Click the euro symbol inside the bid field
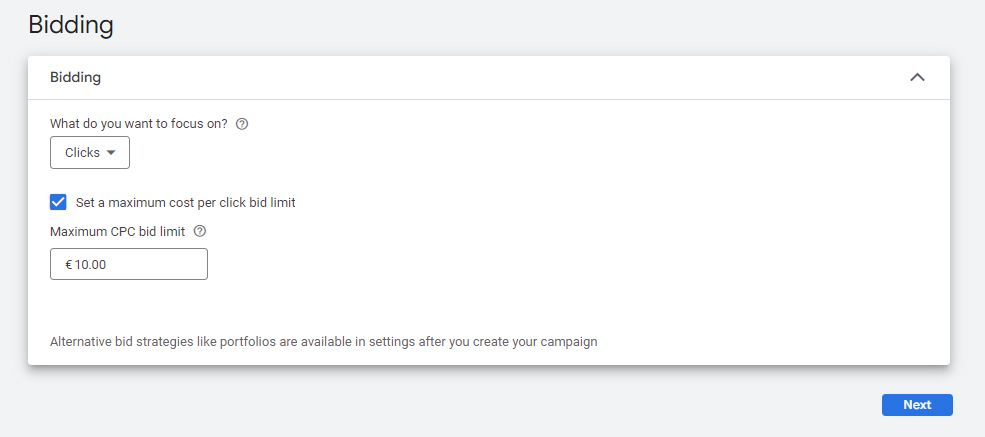Viewport: 985px width, 437px height. click(68, 264)
